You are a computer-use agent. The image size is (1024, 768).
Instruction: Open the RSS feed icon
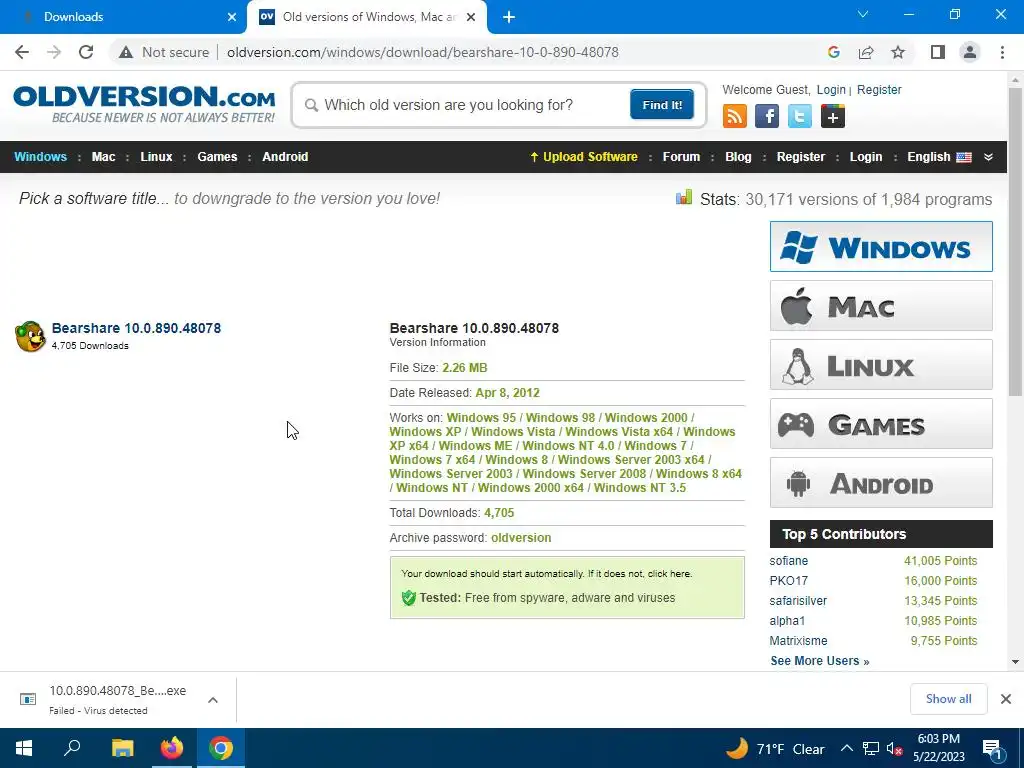pos(735,116)
